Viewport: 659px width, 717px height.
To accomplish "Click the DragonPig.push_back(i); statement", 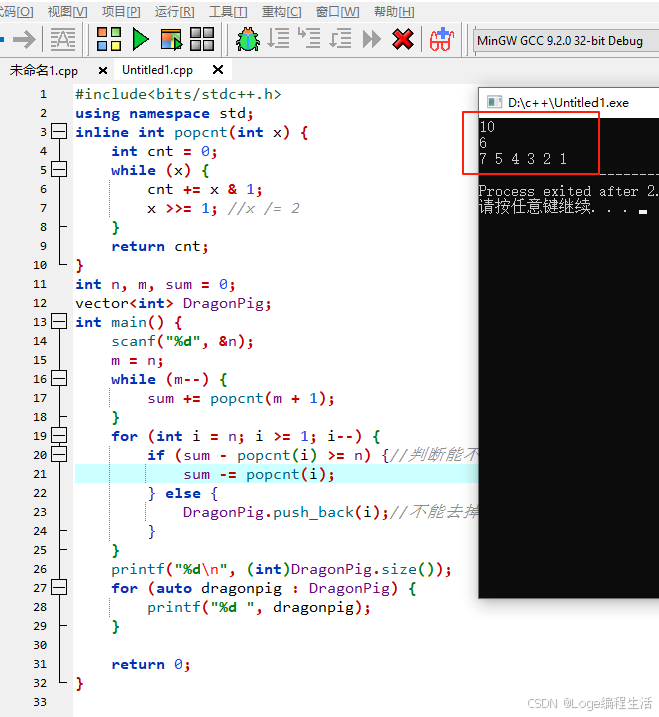I will pos(286,512).
